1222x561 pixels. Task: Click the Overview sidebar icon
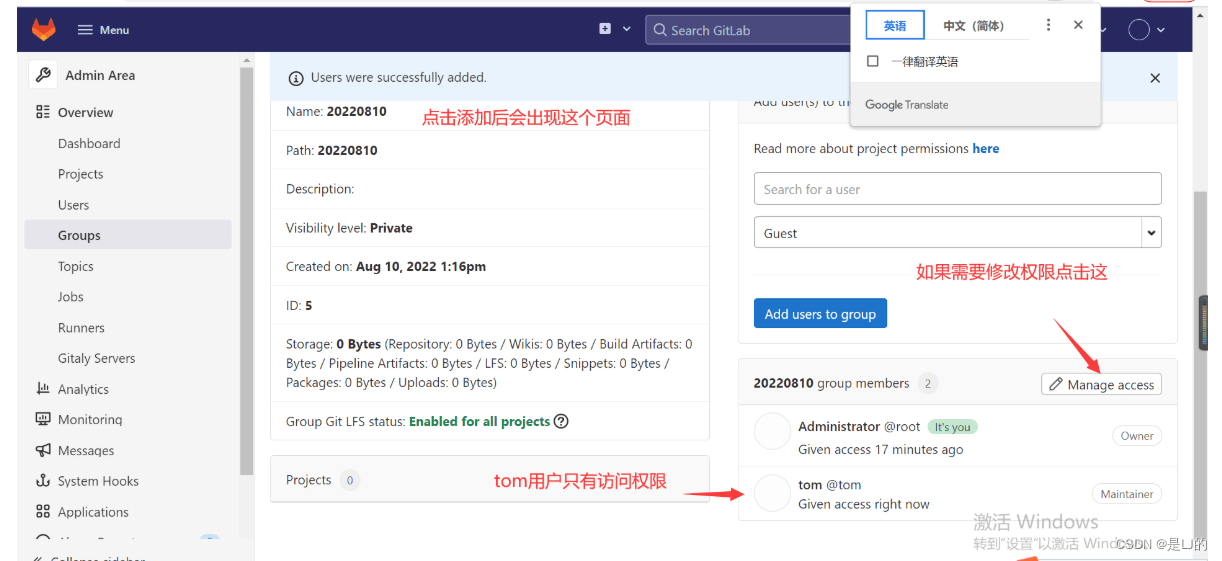point(43,112)
